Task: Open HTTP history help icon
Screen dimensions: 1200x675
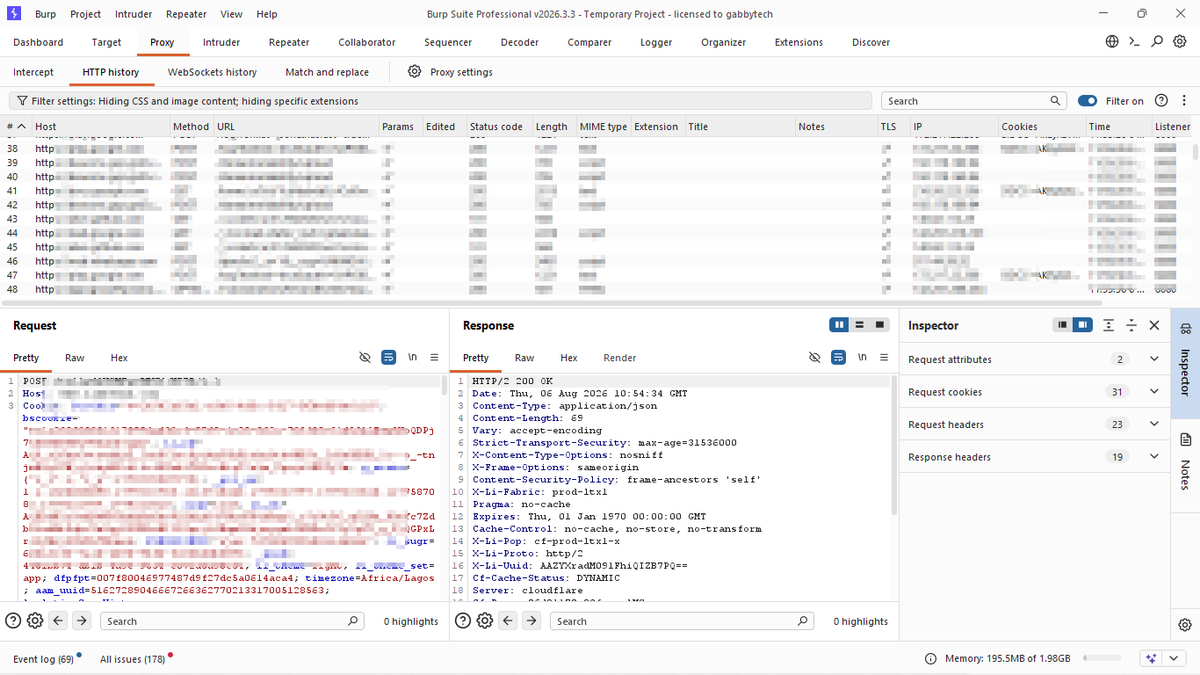Action: (x=1161, y=101)
